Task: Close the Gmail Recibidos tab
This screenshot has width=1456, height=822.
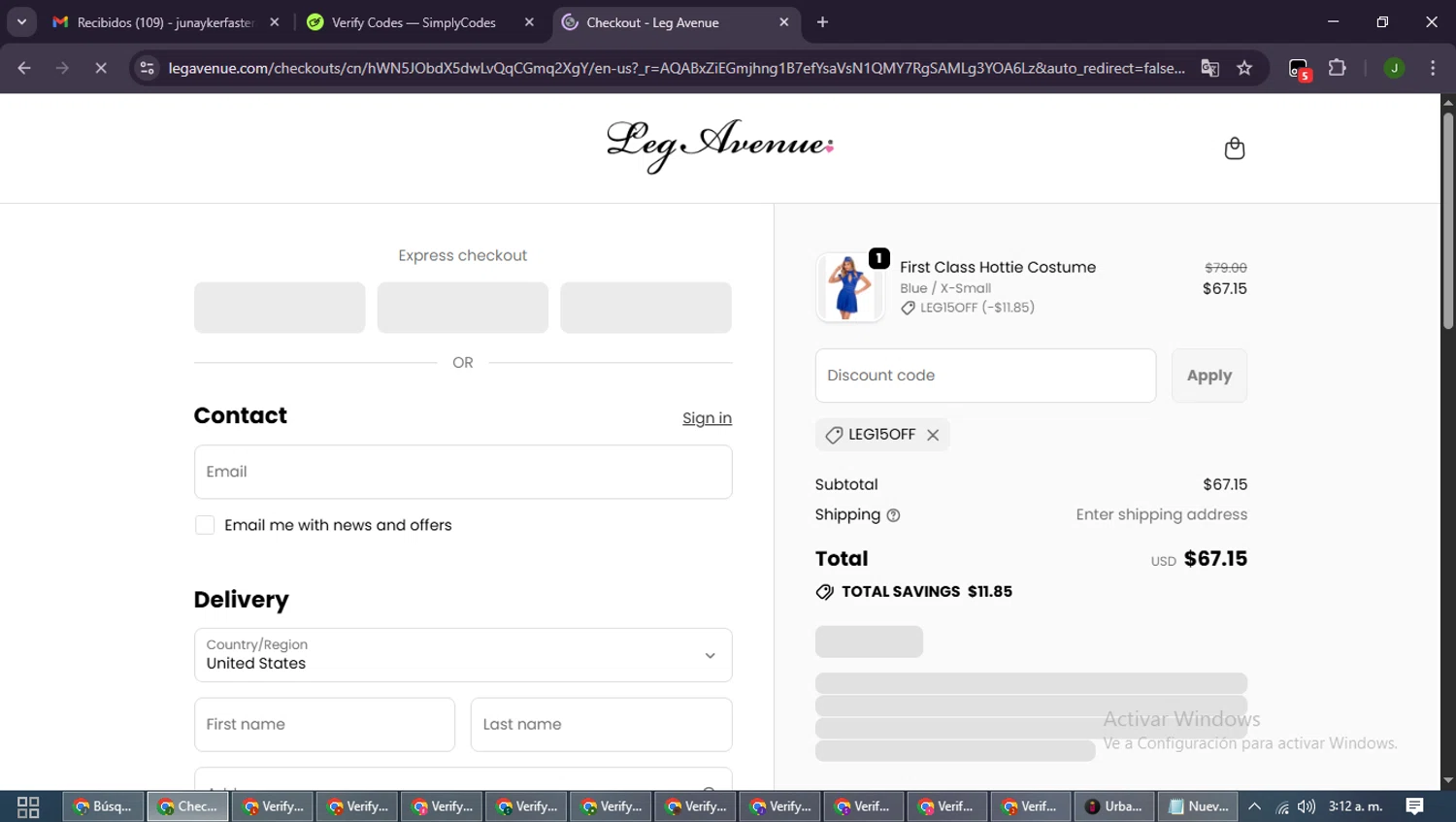Action: click(275, 22)
